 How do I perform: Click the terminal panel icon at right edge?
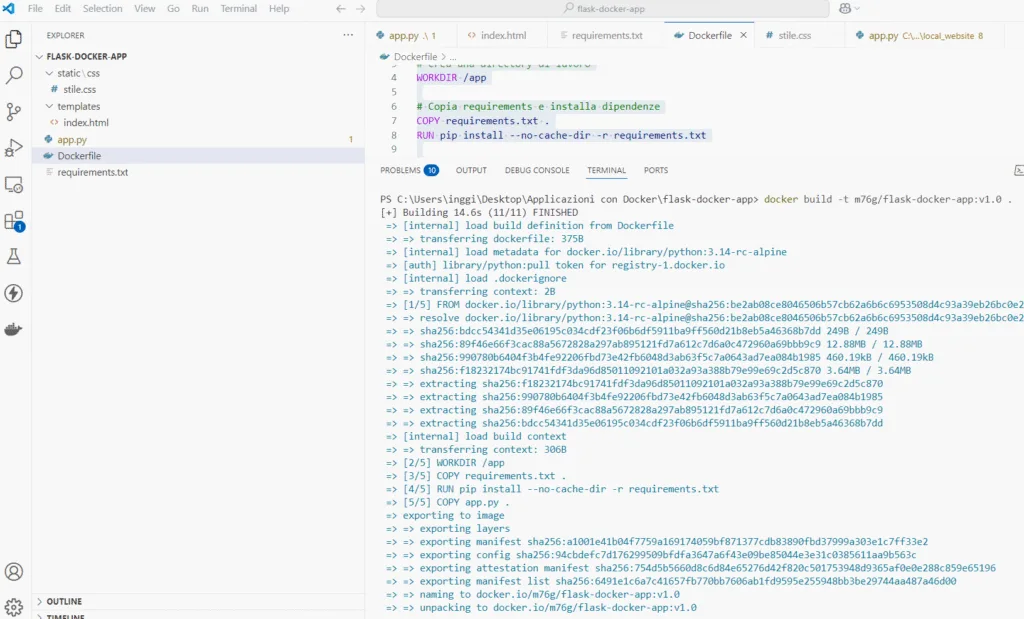coord(1018,170)
